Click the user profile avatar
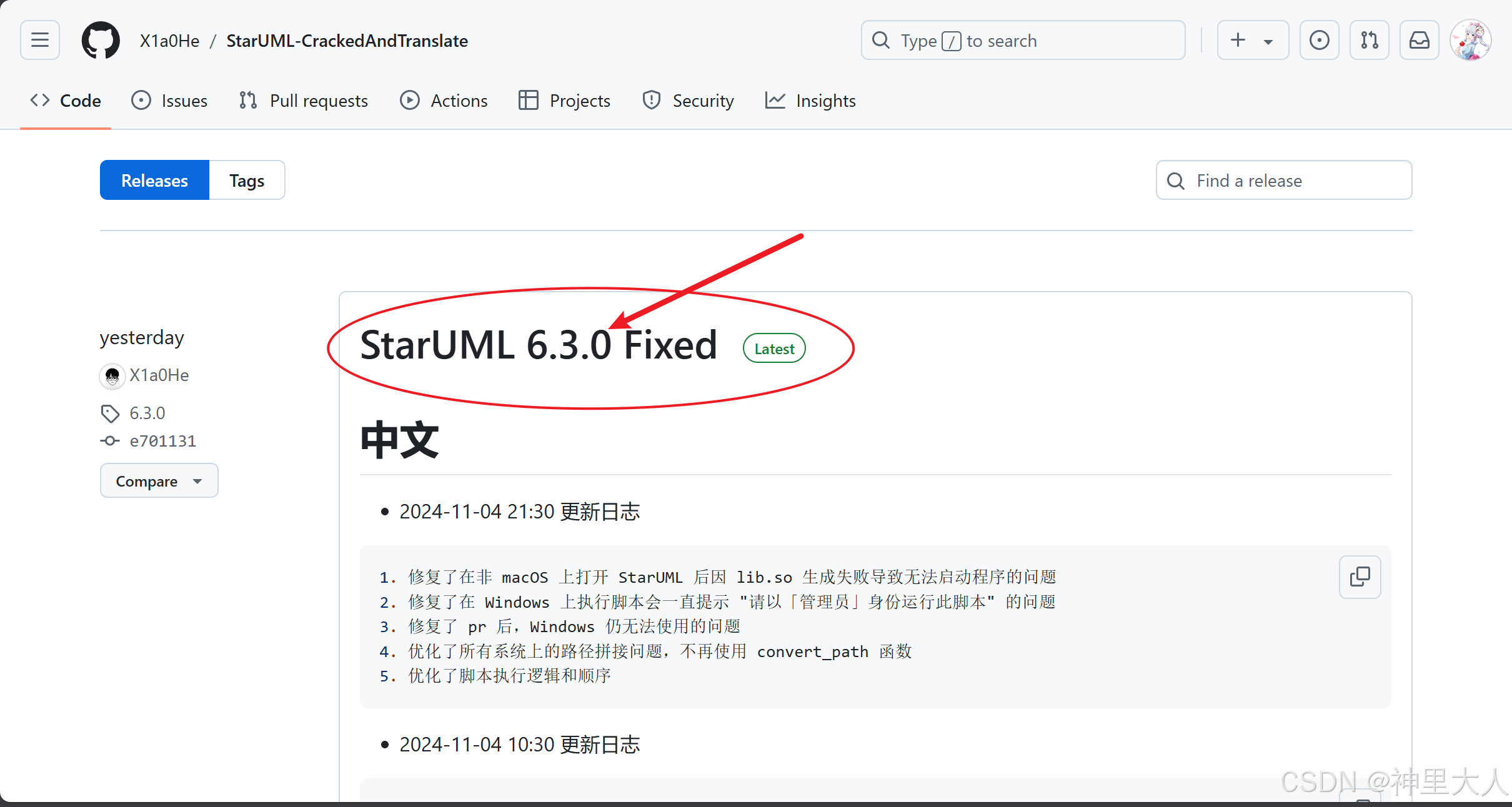 (x=1471, y=41)
